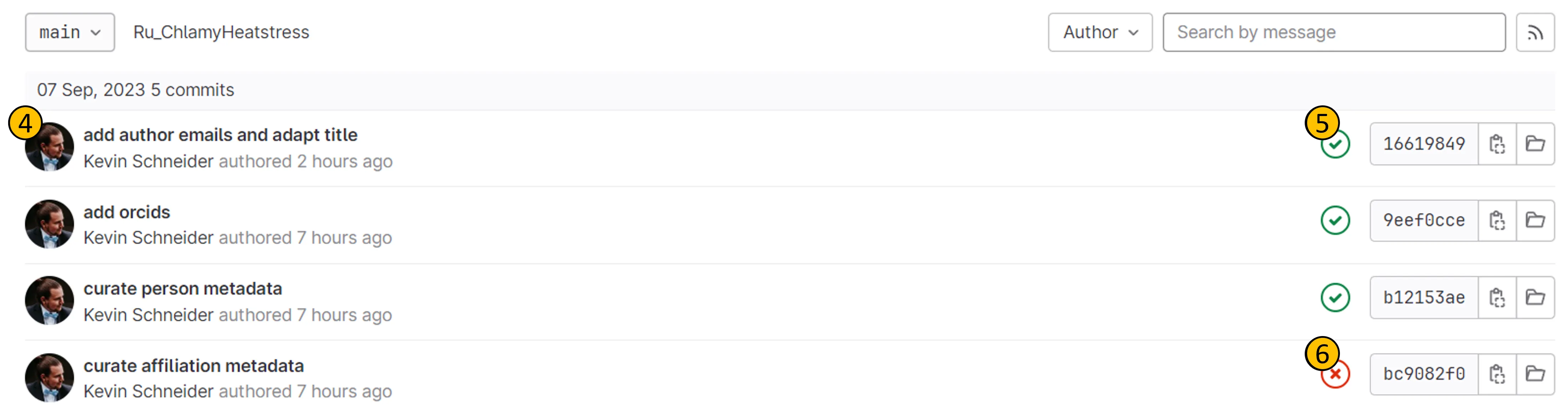
Task: Open the commits RSS feed icon
Action: (x=1535, y=33)
